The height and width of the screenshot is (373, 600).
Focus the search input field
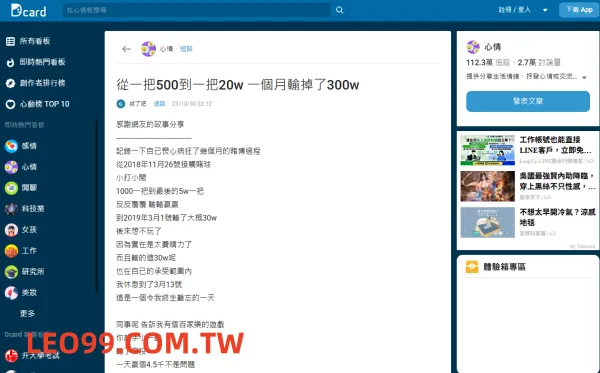[197, 10]
